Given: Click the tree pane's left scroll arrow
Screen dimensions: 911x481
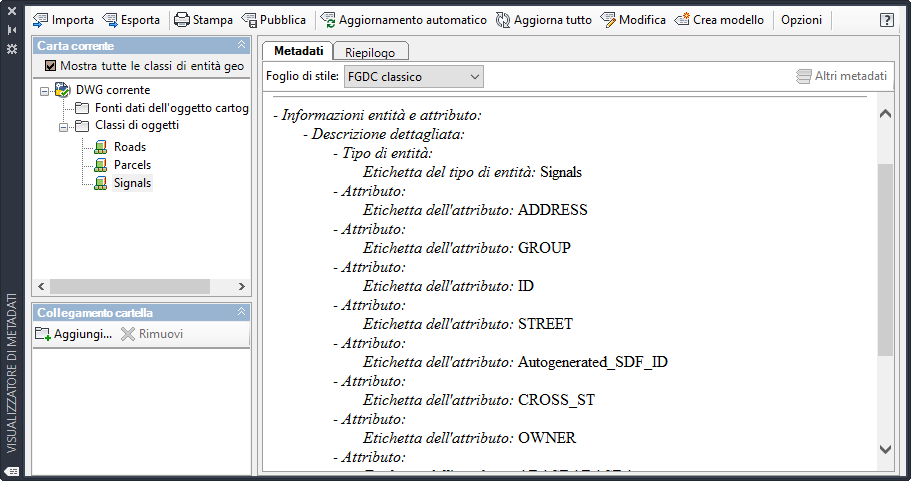Looking at the screenshot, I should (41, 286).
